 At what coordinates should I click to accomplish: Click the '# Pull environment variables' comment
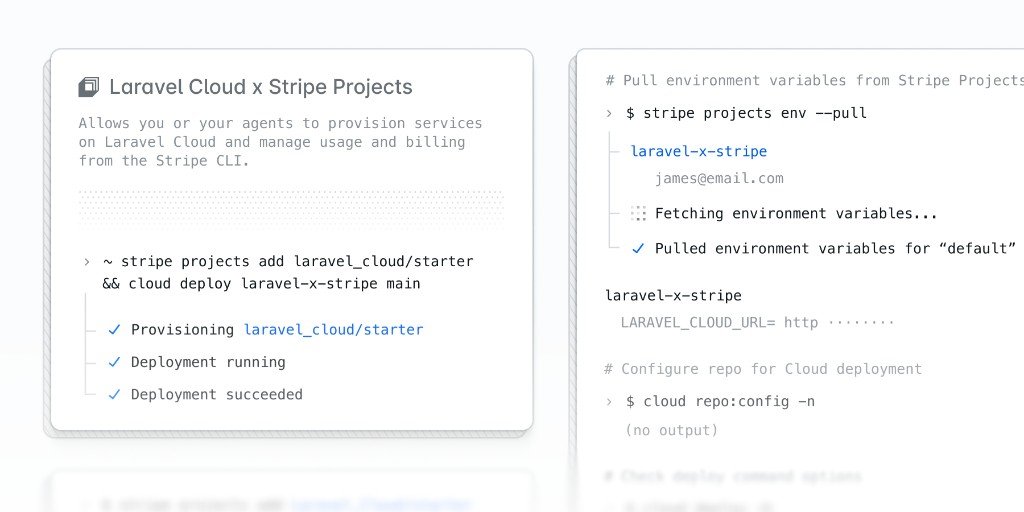814,80
